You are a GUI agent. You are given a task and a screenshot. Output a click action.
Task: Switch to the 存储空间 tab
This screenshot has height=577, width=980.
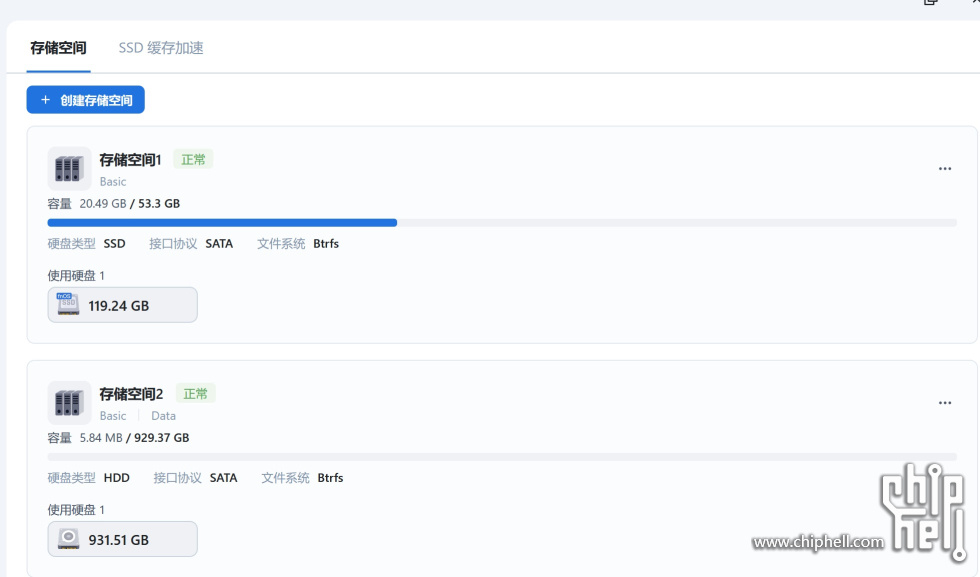pos(58,48)
